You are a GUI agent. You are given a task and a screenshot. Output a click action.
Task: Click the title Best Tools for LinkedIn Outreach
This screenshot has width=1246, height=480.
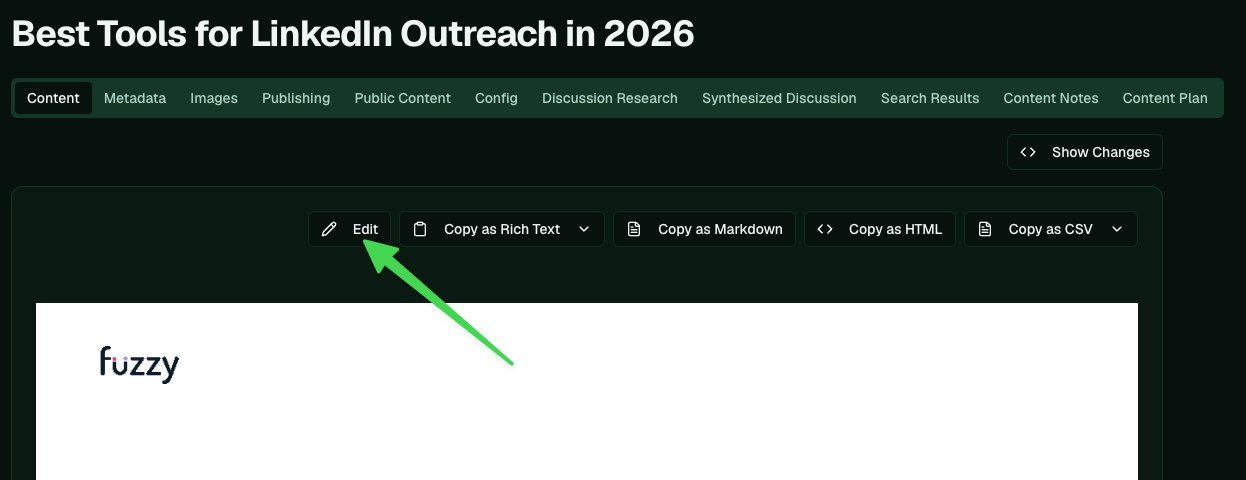coord(353,33)
